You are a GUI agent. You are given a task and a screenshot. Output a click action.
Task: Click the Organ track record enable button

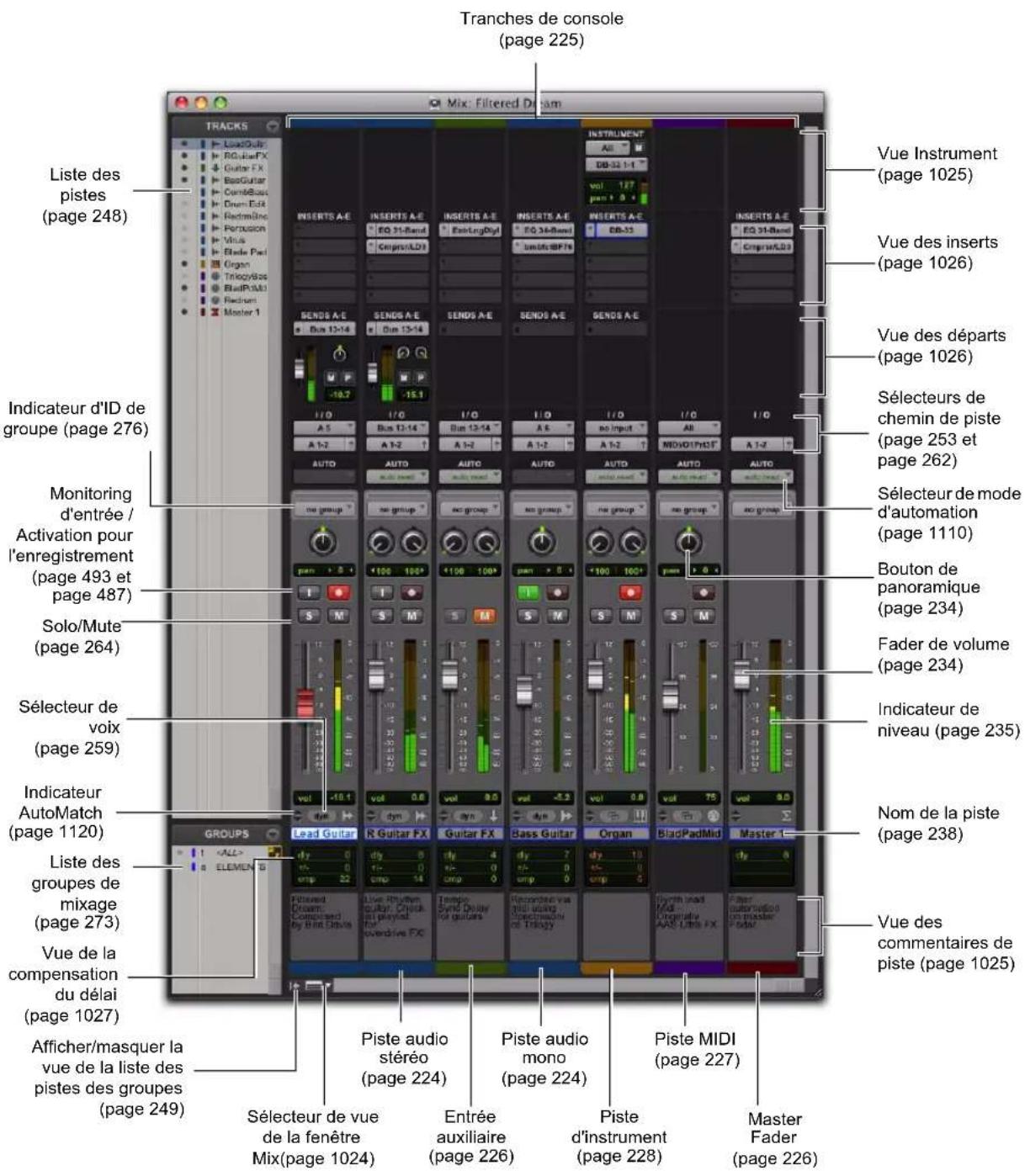coord(630,592)
